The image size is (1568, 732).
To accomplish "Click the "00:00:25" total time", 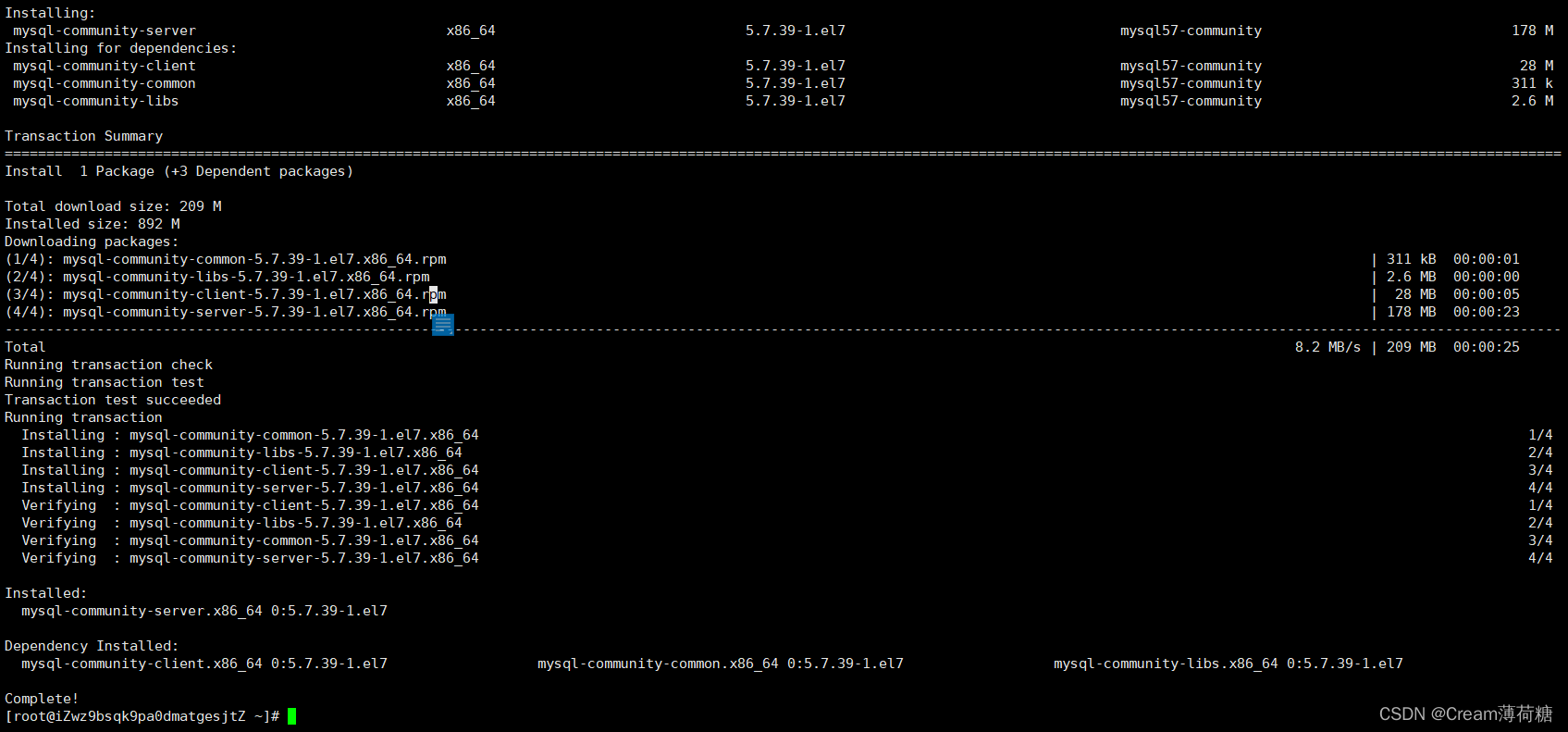I will pyautogui.click(x=1487, y=347).
